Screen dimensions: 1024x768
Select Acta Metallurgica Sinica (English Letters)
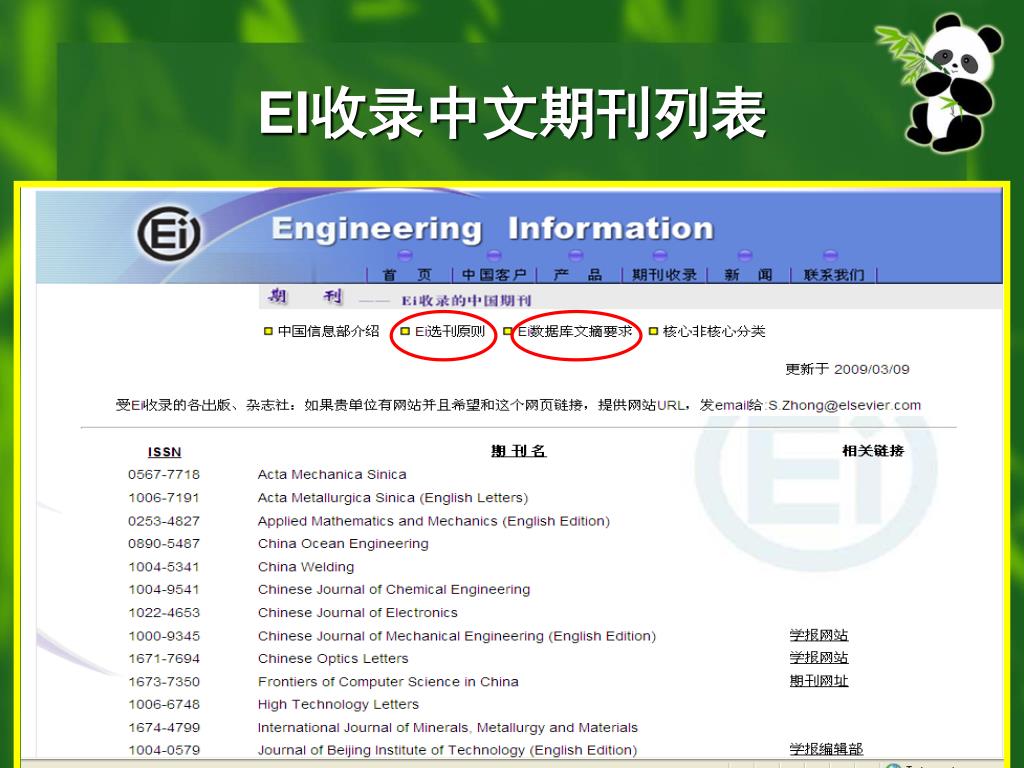tap(392, 498)
